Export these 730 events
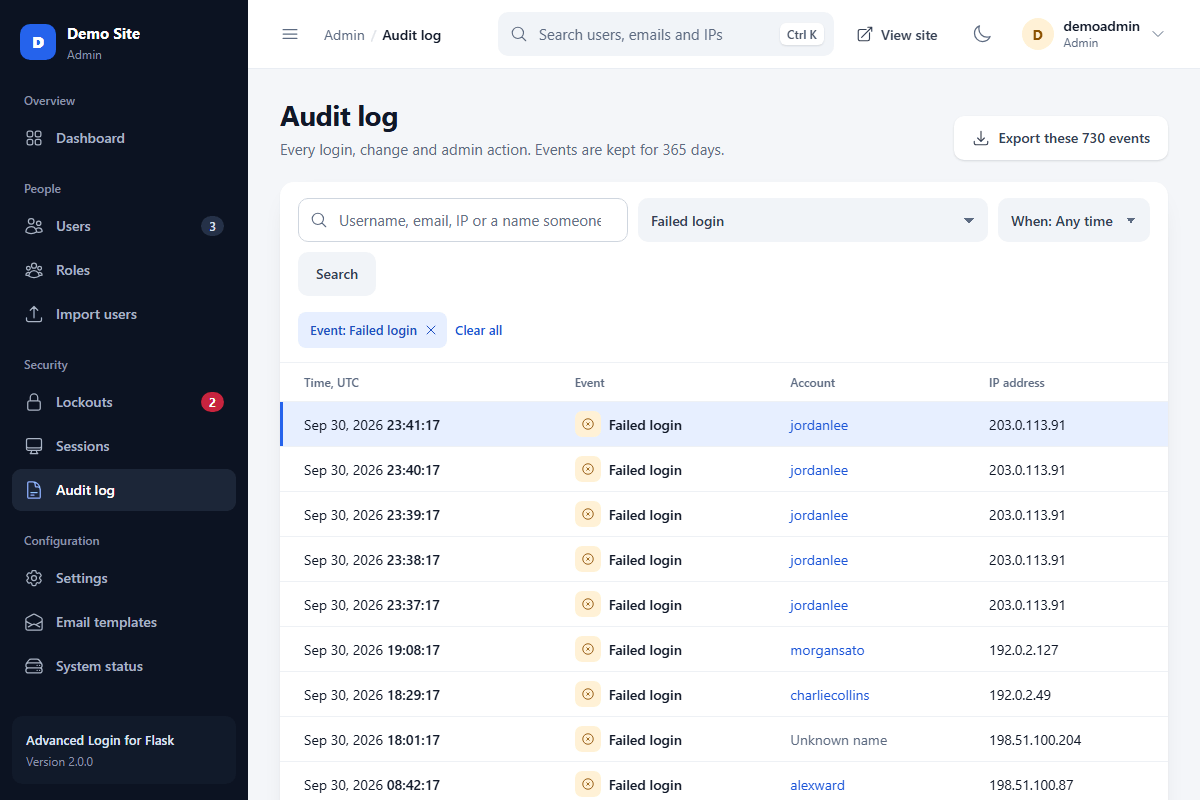This screenshot has height=800, width=1200. 1061,138
